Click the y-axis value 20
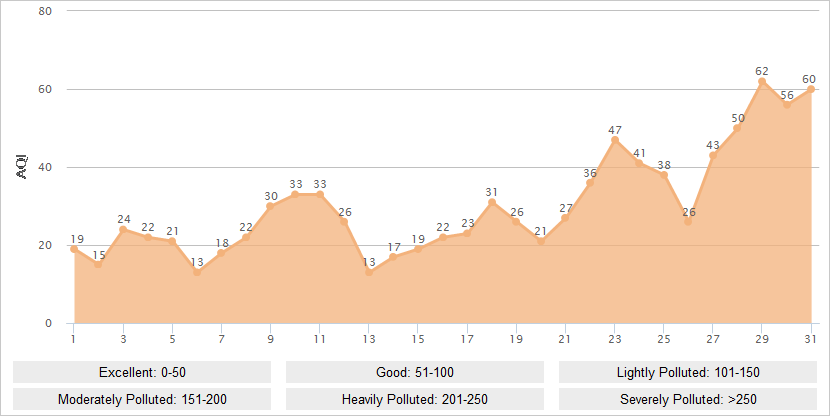Image resolution: width=830 pixels, height=416 pixels. click(45, 245)
